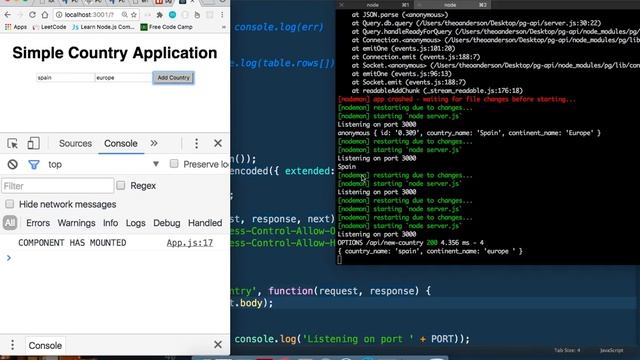Toggle DevTools device toolbar icon
This screenshot has width=640, height=360.
[33, 144]
